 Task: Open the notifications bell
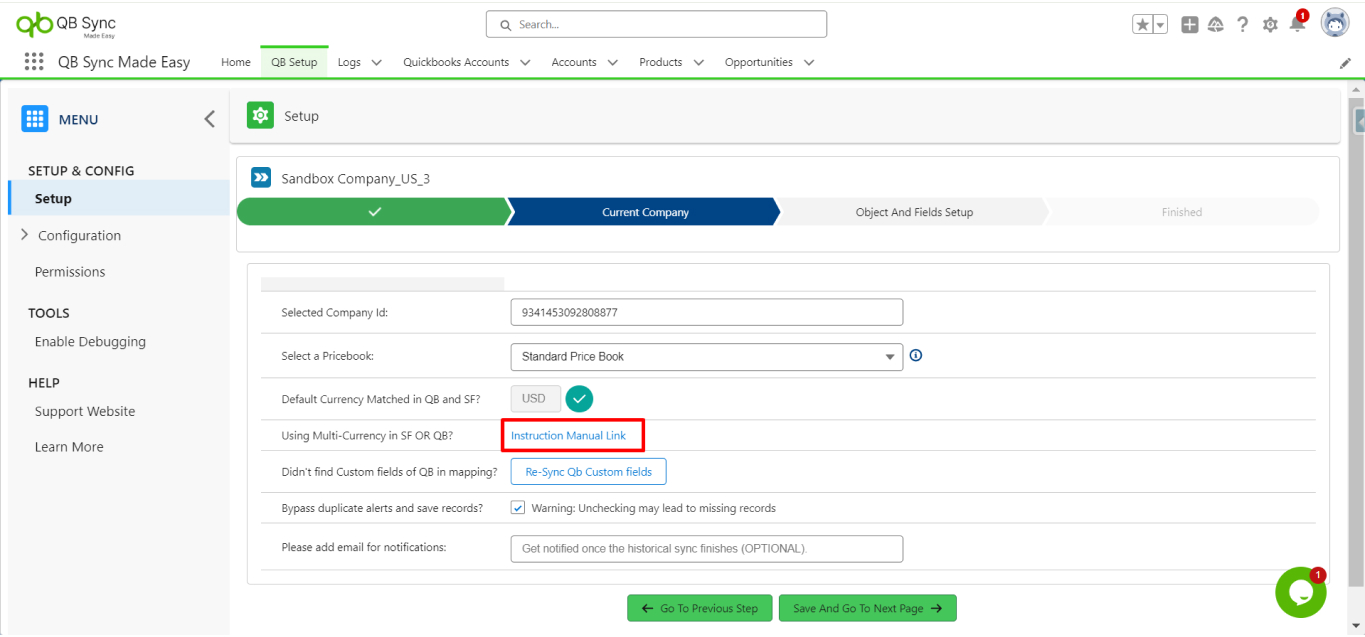coord(1298,23)
